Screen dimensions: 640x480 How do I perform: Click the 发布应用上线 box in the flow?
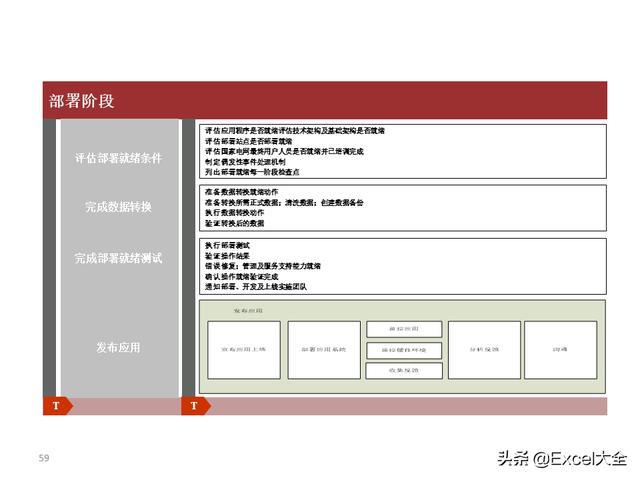(x=244, y=350)
